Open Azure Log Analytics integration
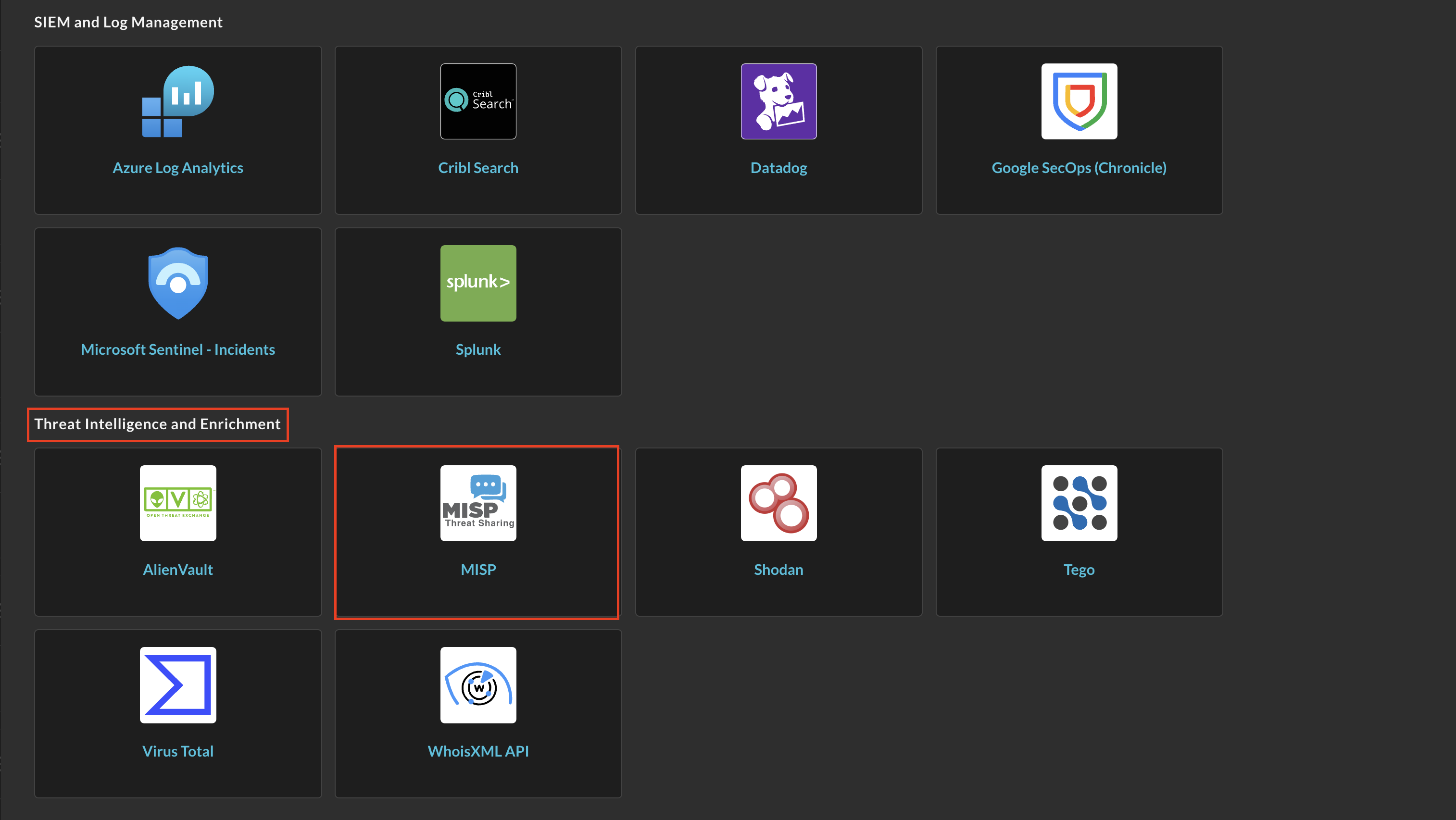Screen dimensions: 1456x820 178,130
